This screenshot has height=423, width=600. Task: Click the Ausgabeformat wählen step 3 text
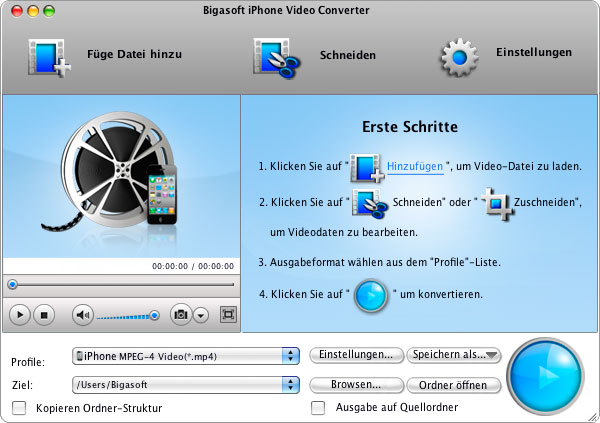(x=379, y=262)
